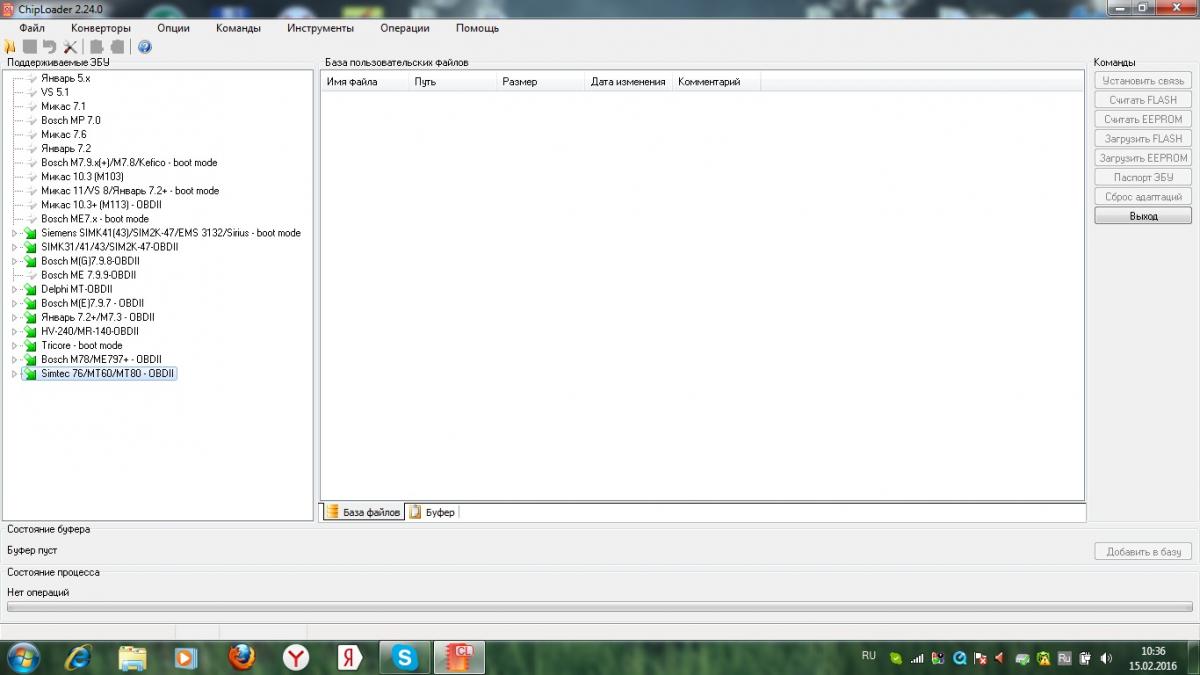Open the Помощь menu
This screenshot has height=675, width=1200.
click(477, 28)
